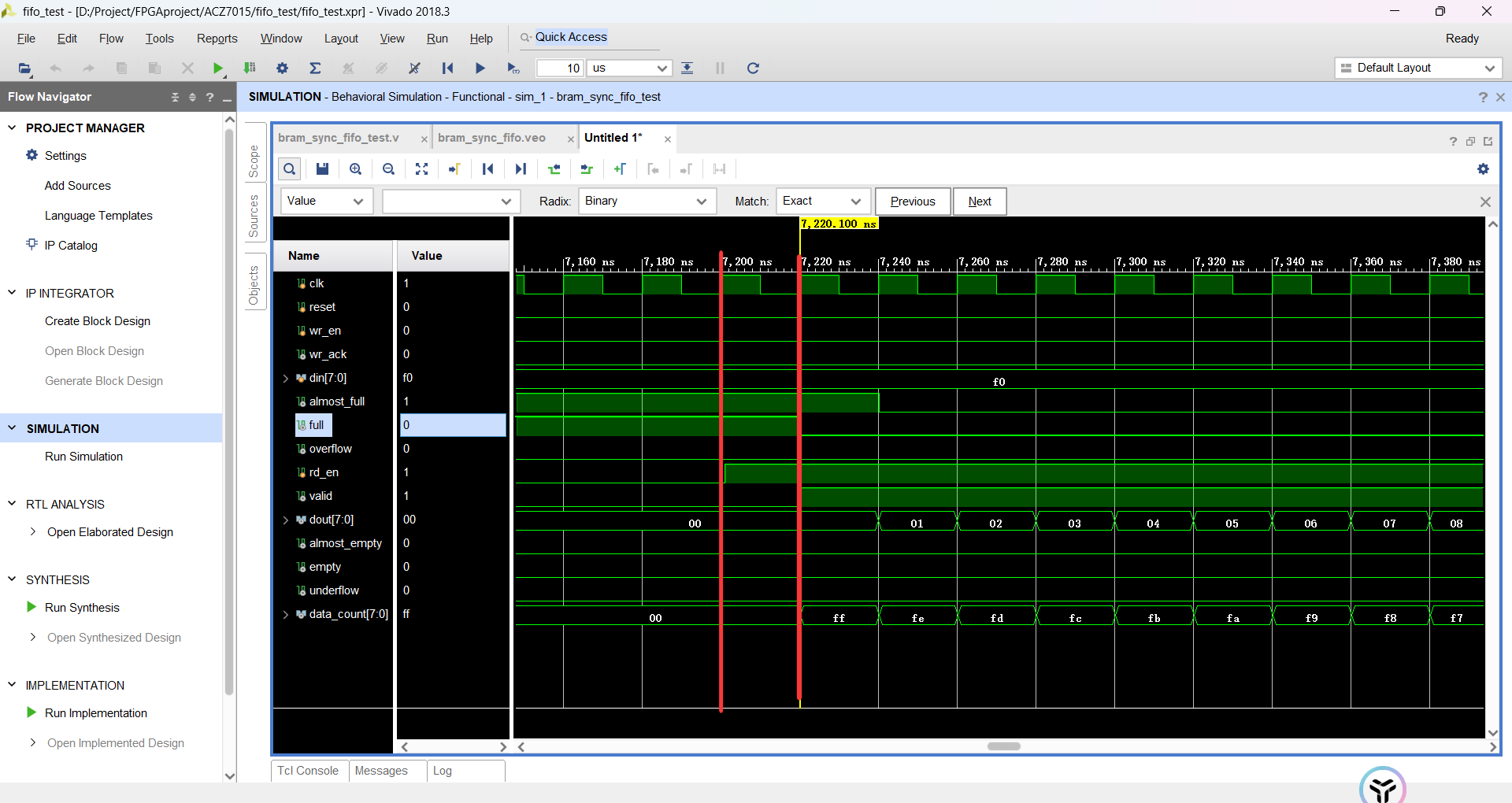Click the Previous match button

[913, 202]
